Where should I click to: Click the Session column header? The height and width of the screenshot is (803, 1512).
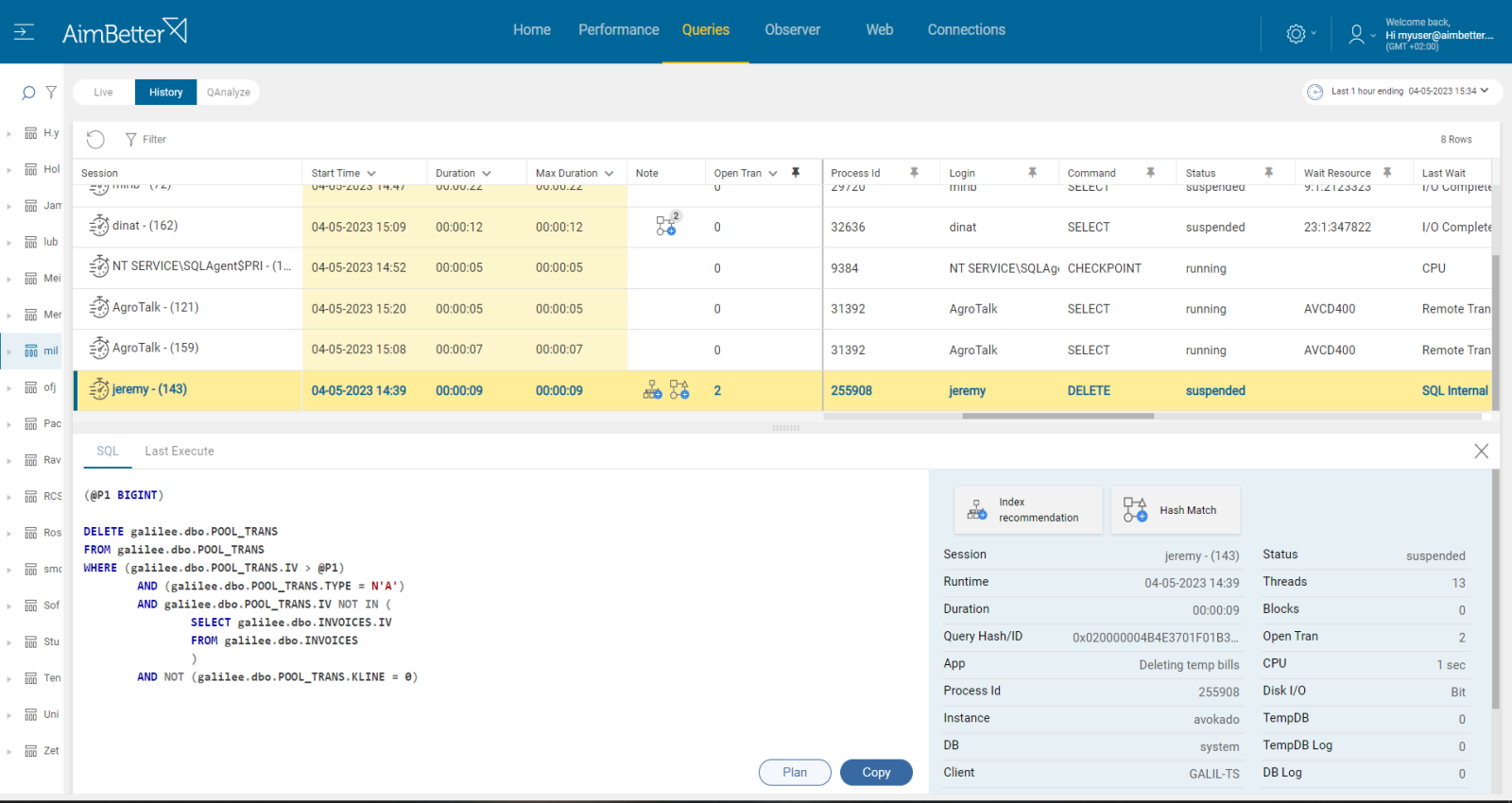click(99, 174)
